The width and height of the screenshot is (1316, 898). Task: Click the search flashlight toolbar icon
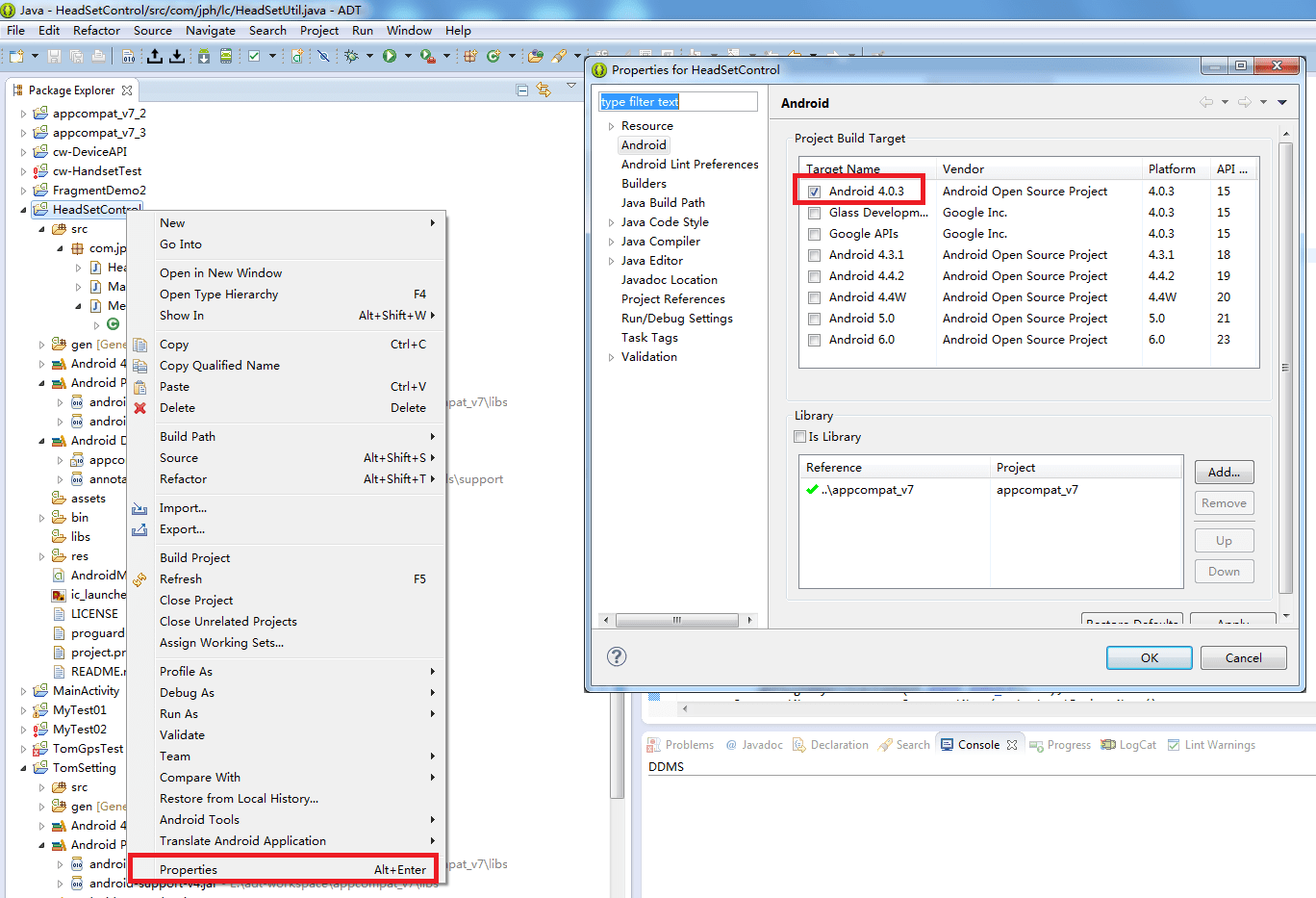point(559,57)
